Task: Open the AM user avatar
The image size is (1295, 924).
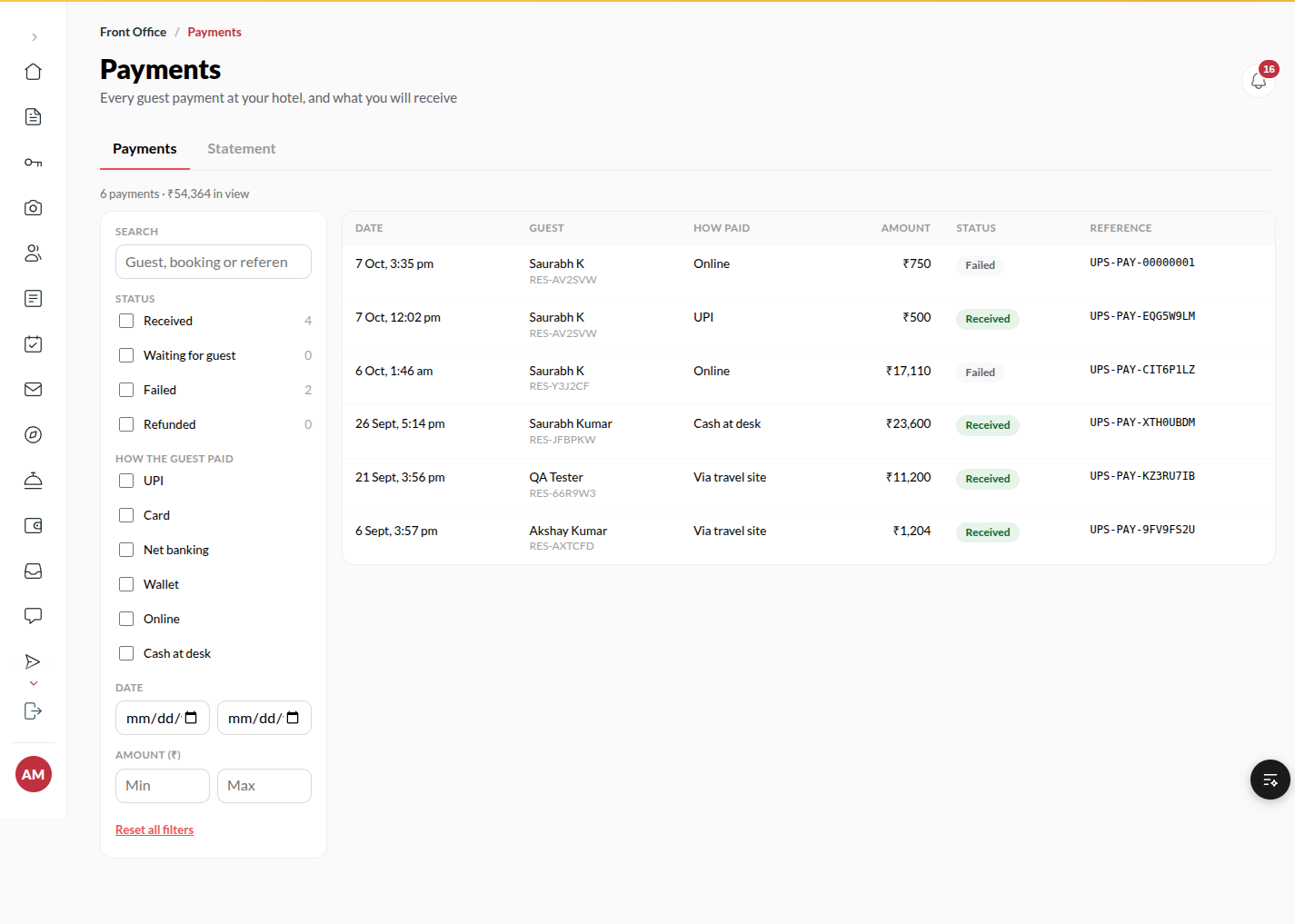Action: tap(34, 774)
